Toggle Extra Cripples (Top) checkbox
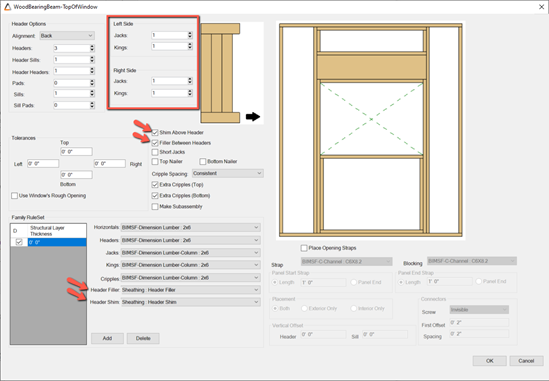Viewport: 549px width, 381px height. pyautogui.click(x=155, y=185)
